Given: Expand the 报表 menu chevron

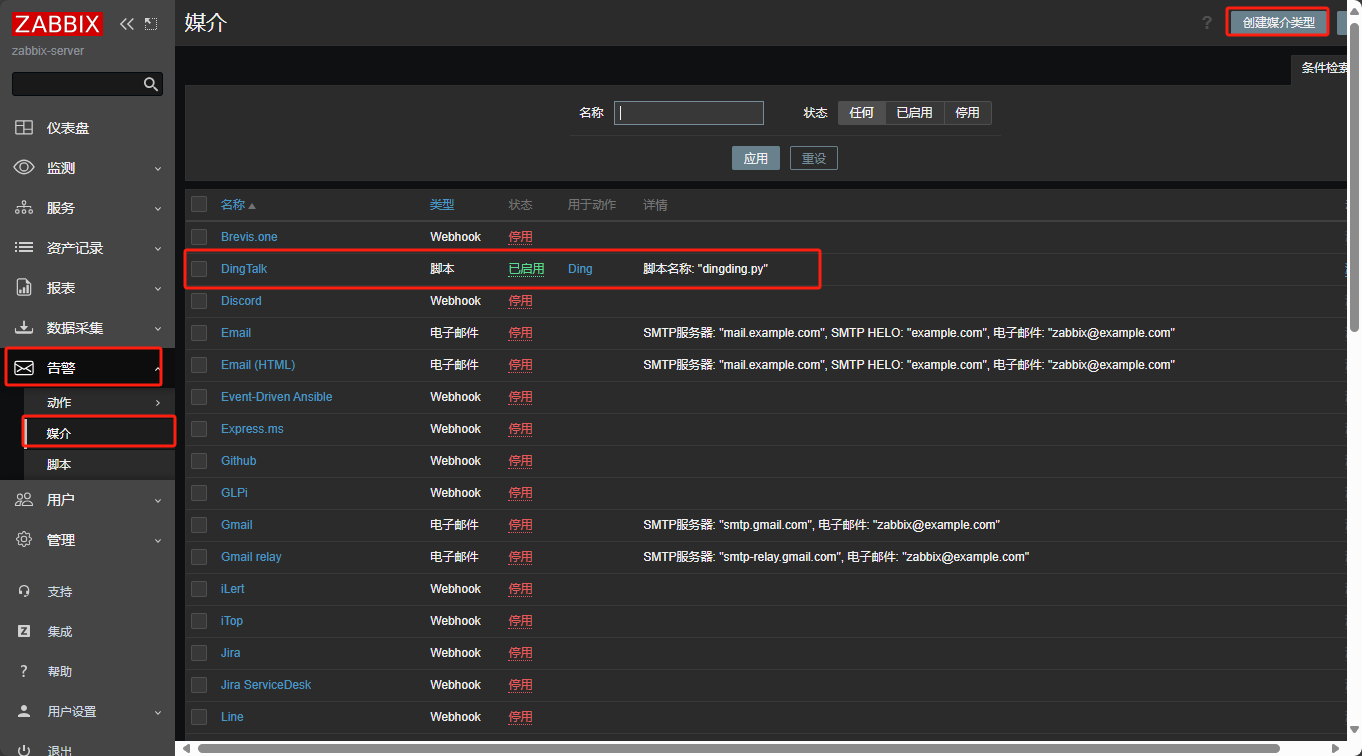Looking at the screenshot, I should [158, 289].
